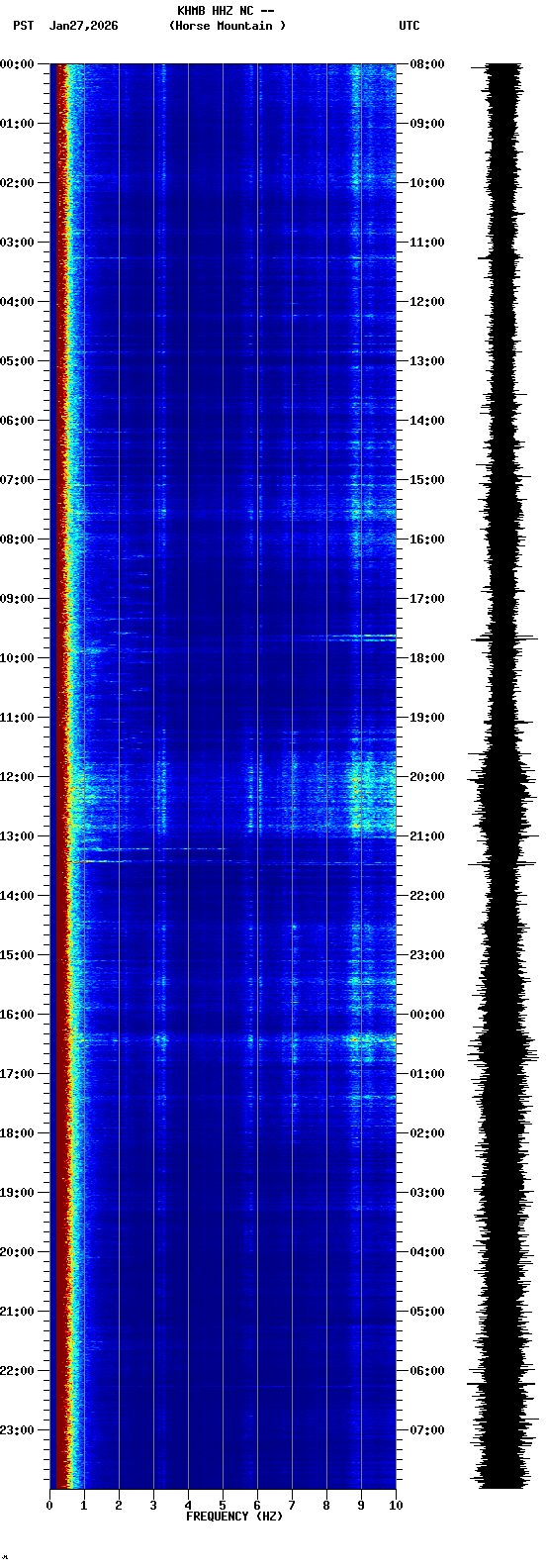
Task: Click the 13:00 PST time label on left
Action: (17, 836)
